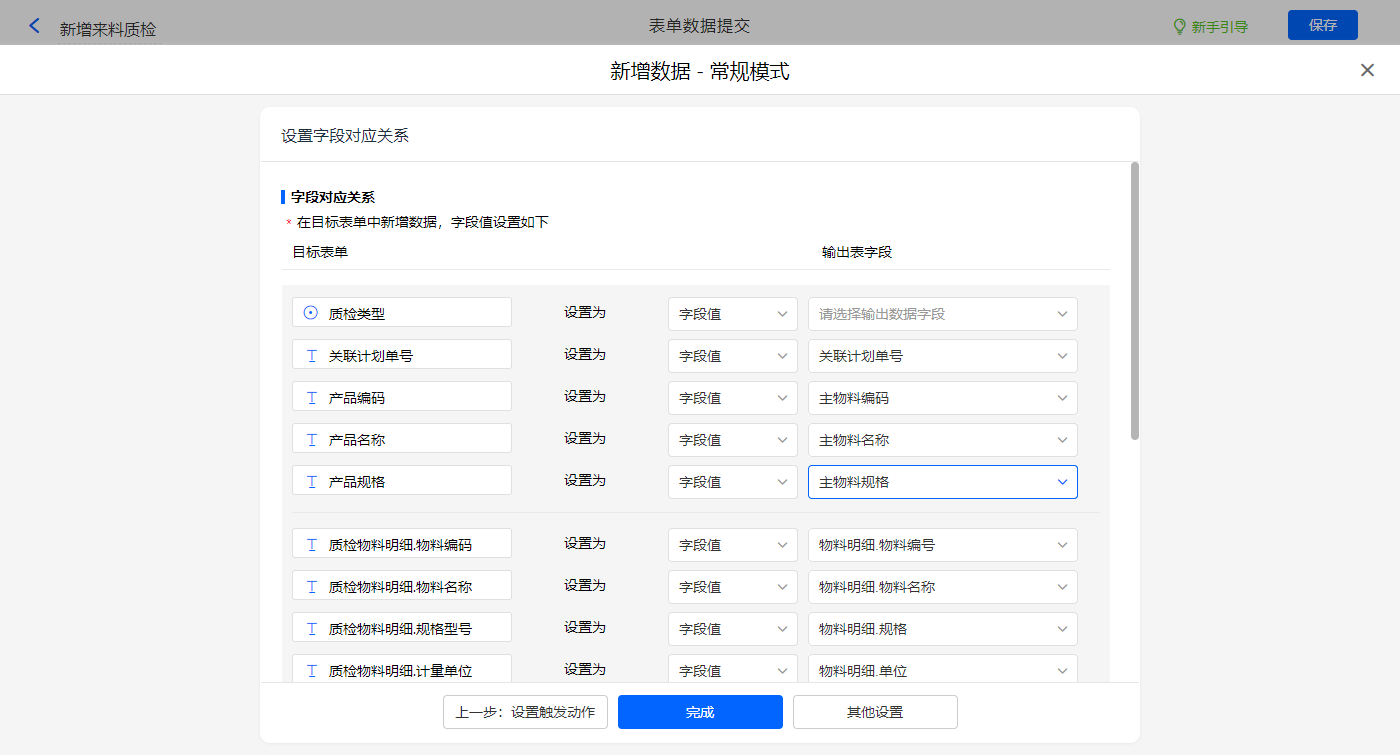Click the text icon beside 产品编码

(x=311, y=397)
